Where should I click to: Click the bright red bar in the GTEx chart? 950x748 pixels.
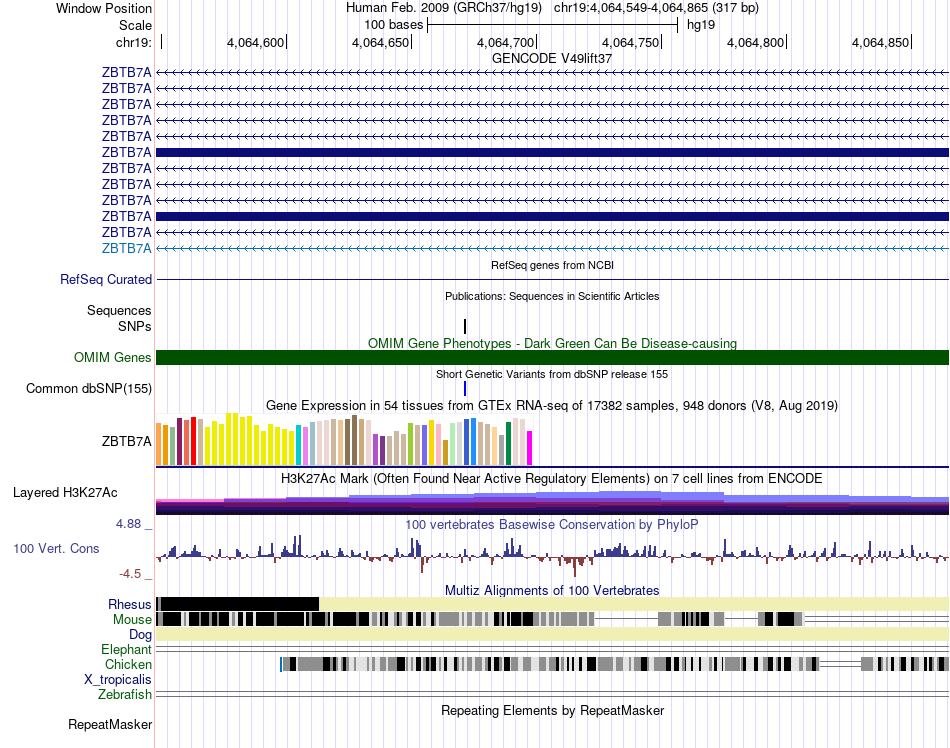click(193, 441)
